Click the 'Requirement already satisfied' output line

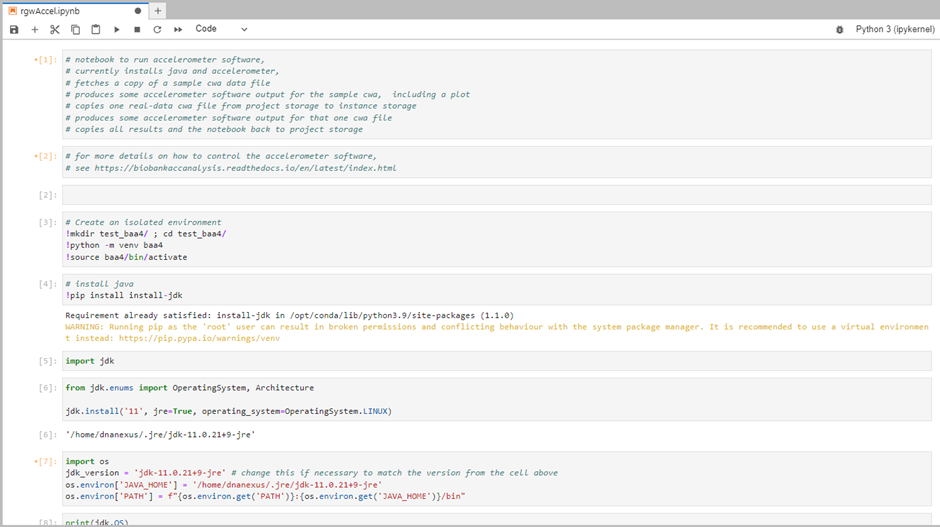coord(290,315)
